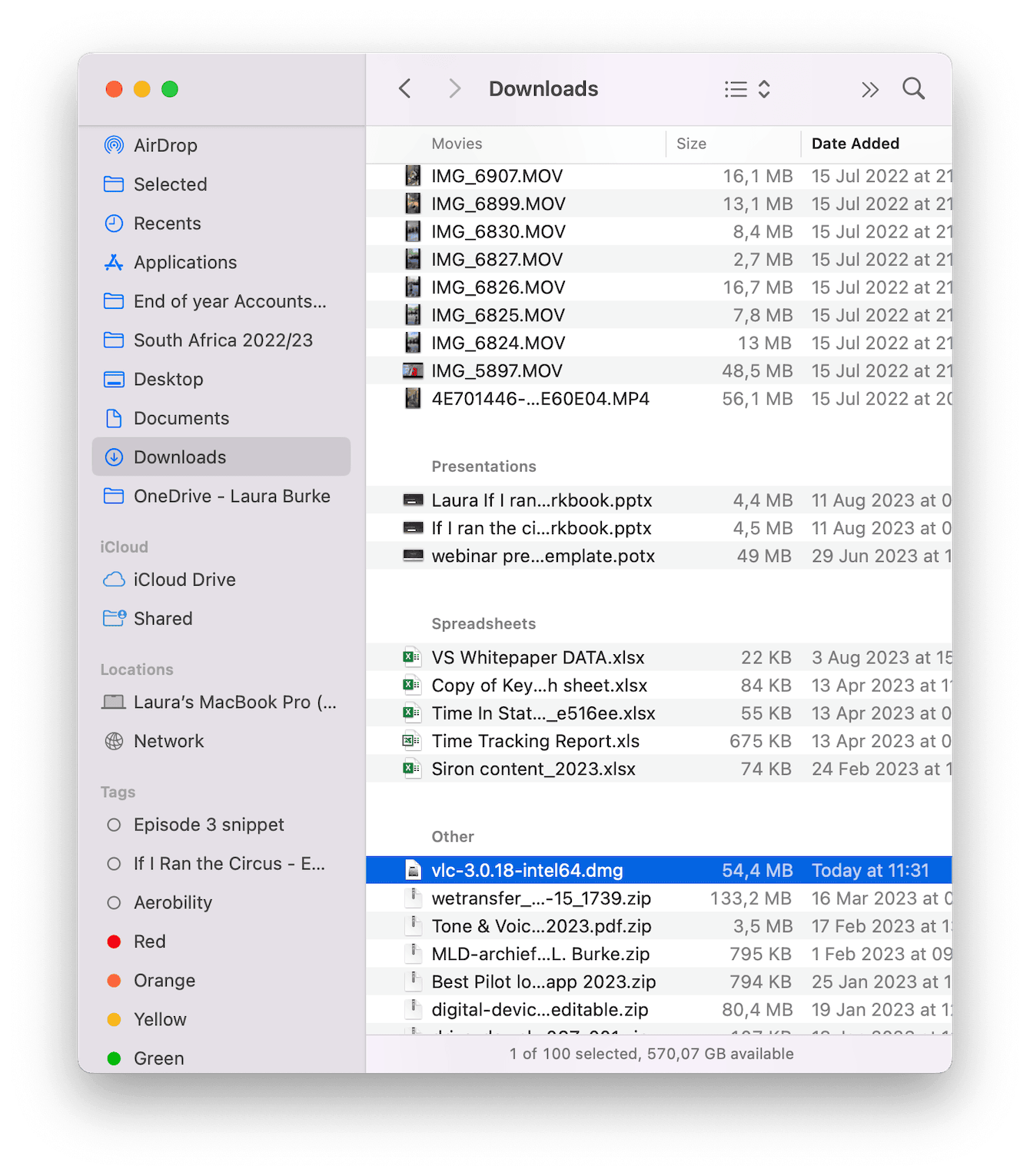Navigate back with the back arrow
The height and width of the screenshot is (1176, 1030).
point(405,88)
